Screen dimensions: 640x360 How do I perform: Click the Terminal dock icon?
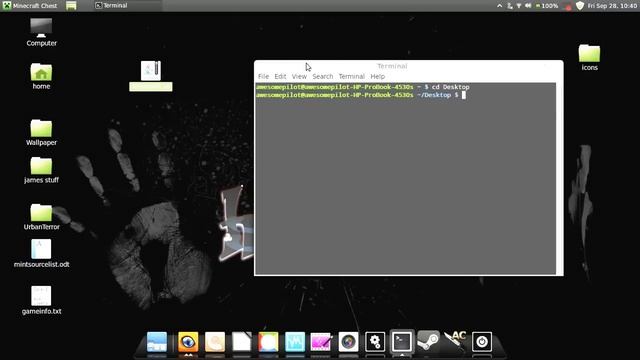(x=402, y=342)
